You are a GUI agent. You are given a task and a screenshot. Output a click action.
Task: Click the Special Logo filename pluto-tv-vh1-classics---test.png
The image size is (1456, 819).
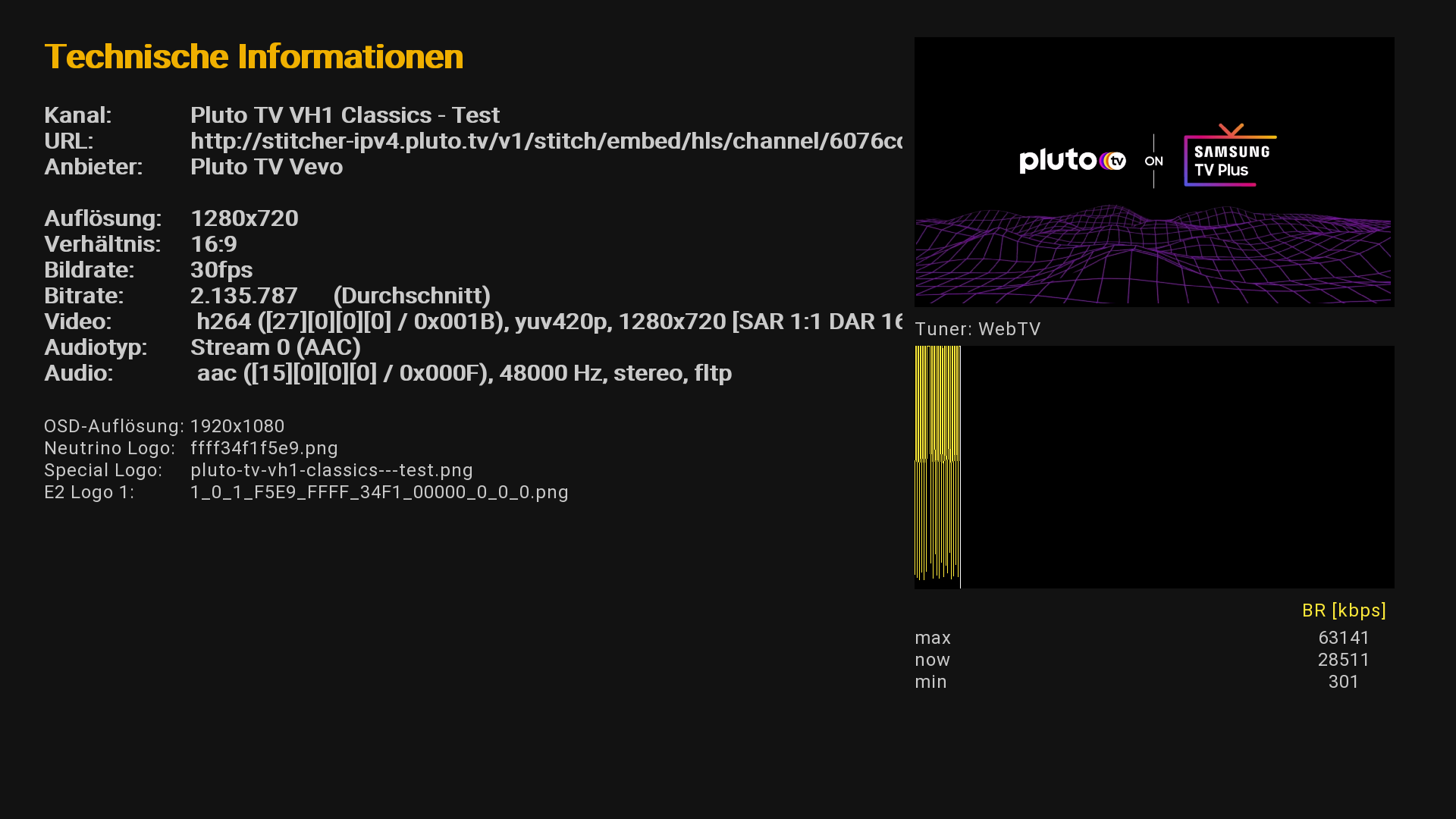point(331,470)
